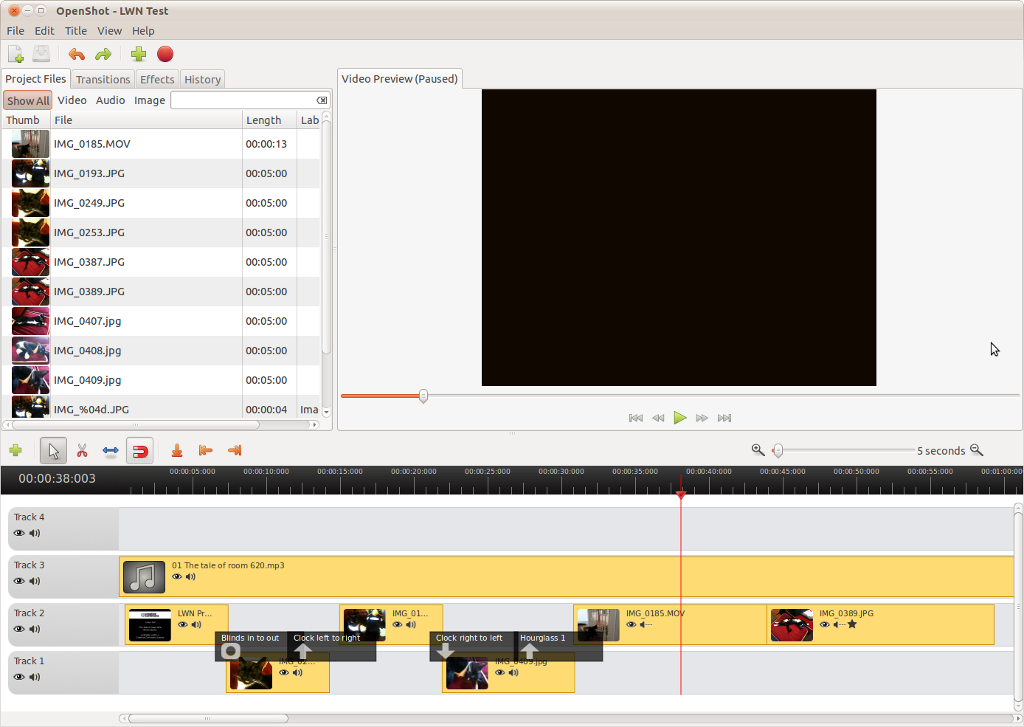
Task: Add a new track with green plus
Action: click(15, 451)
